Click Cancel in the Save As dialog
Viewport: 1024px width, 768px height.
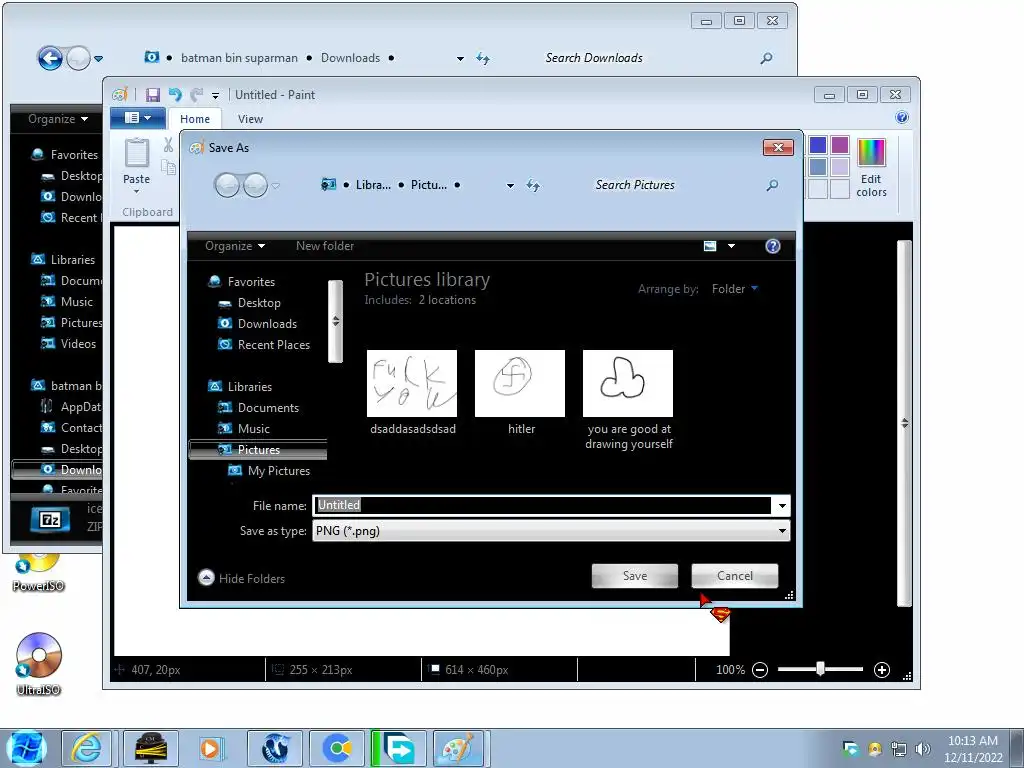(x=735, y=575)
